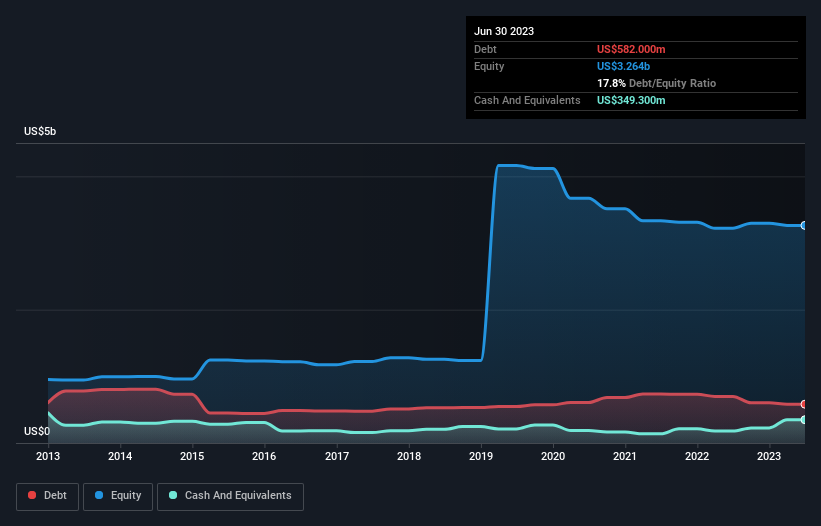Click the 2016 x-axis label
The image size is (821, 526).
click(x=264, y=456)
